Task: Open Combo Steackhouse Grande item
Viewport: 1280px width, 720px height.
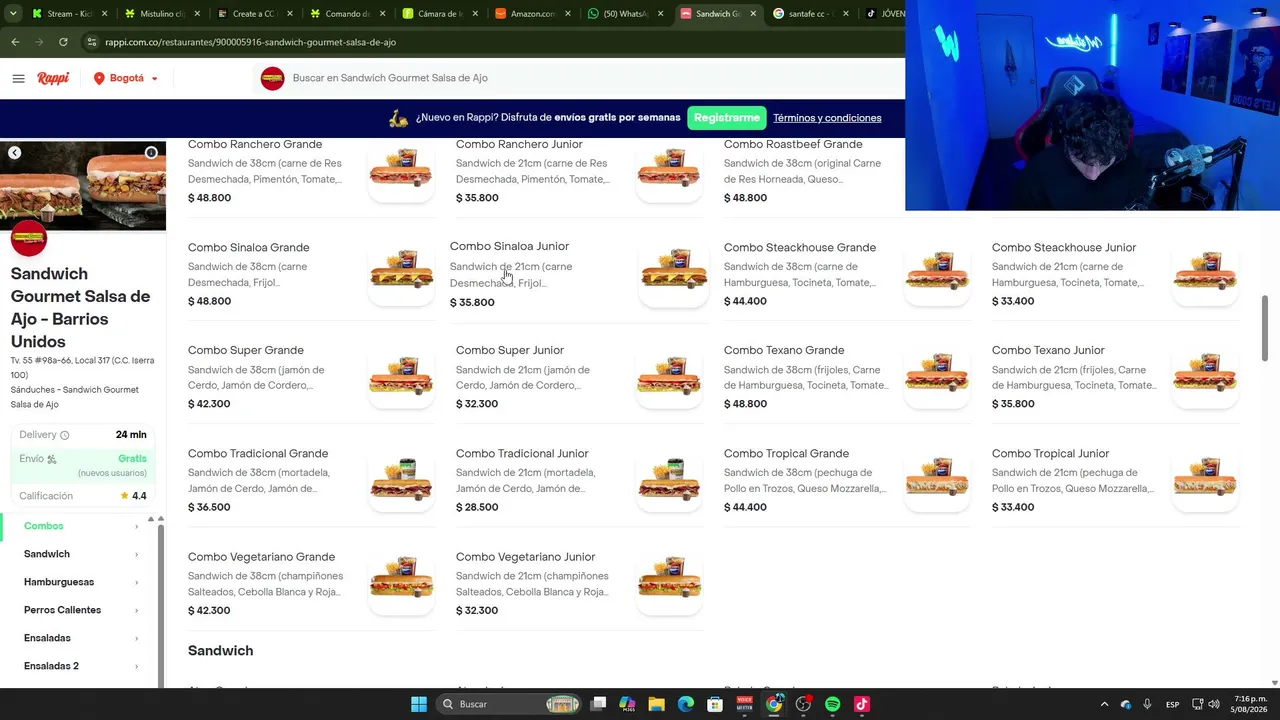Action: pyautogui.click(x=847, y=274)
